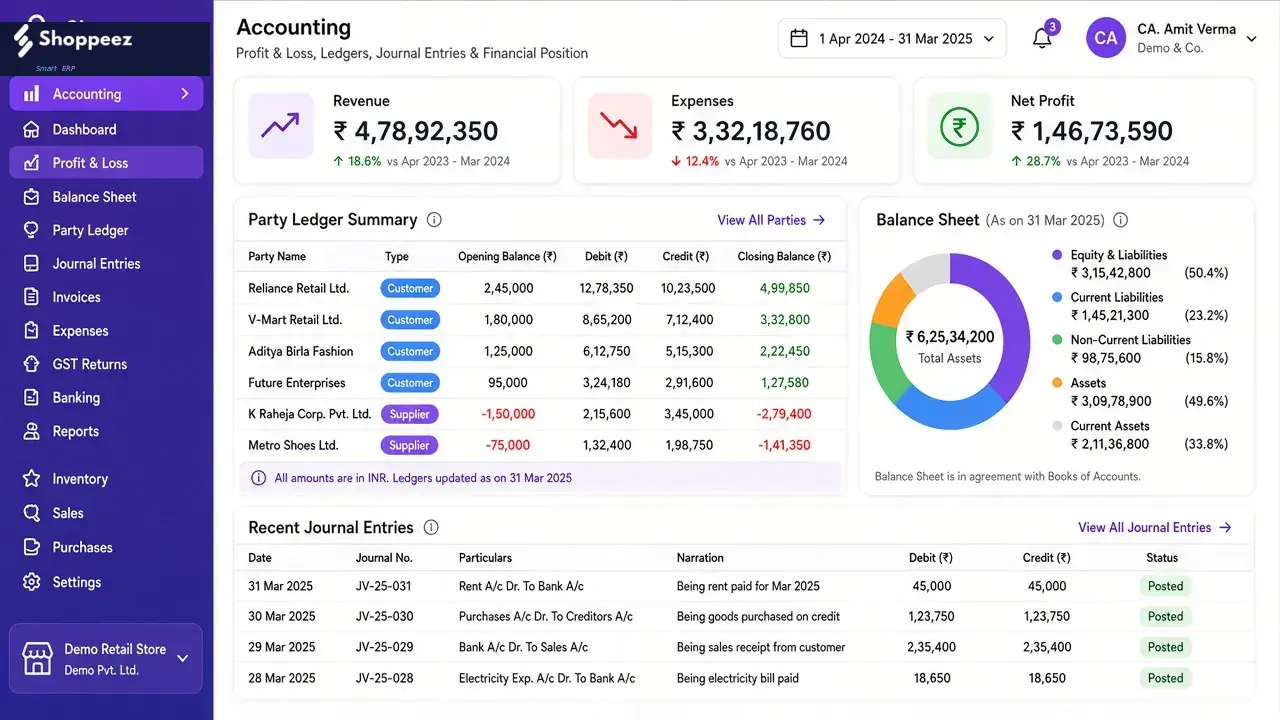The image size is (1280, 720).
Task: Click the View All Parties link
Action: click(x=771, y=220)
